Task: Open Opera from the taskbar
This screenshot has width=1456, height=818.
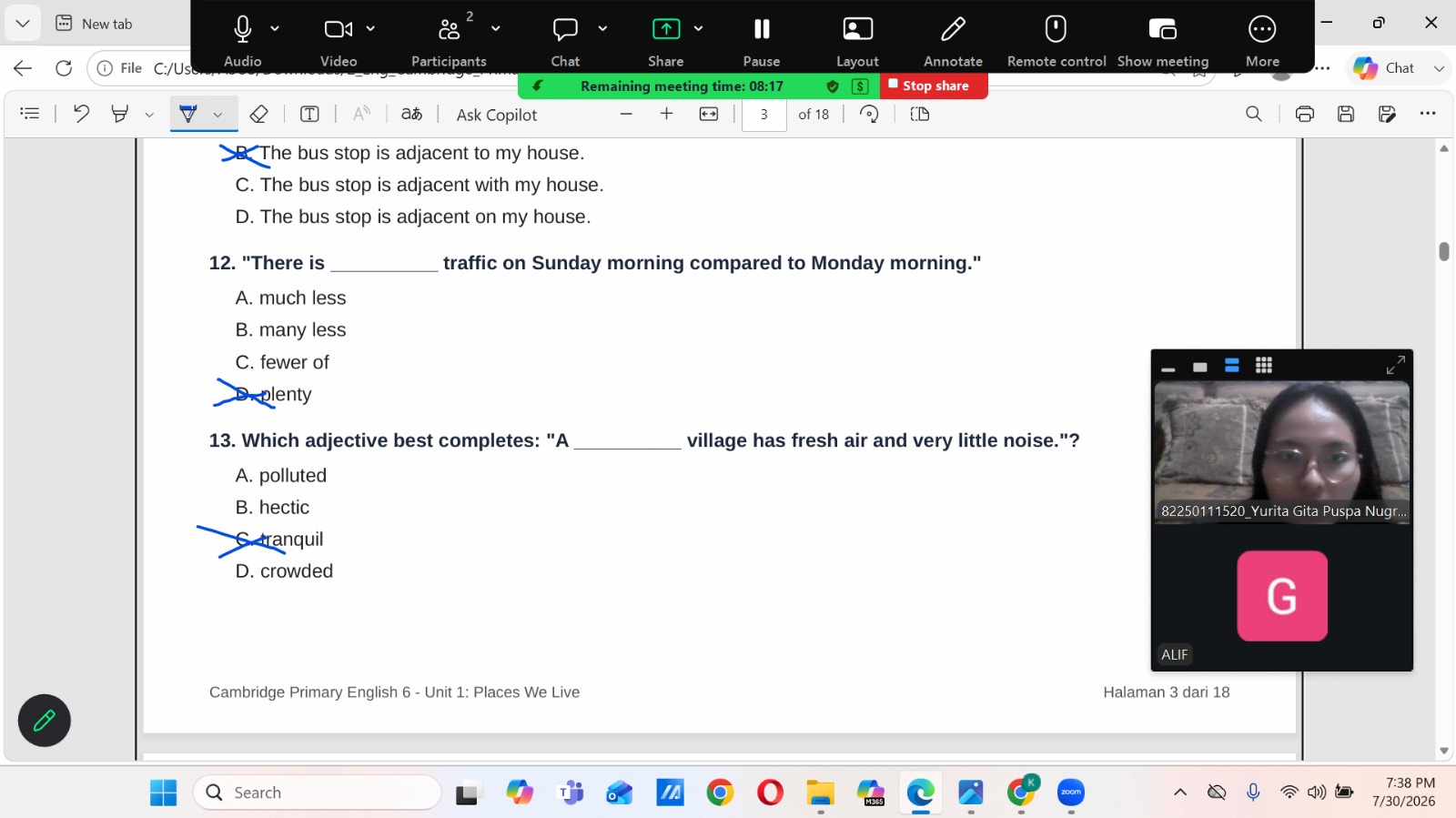Action: [x=770, y=793]
